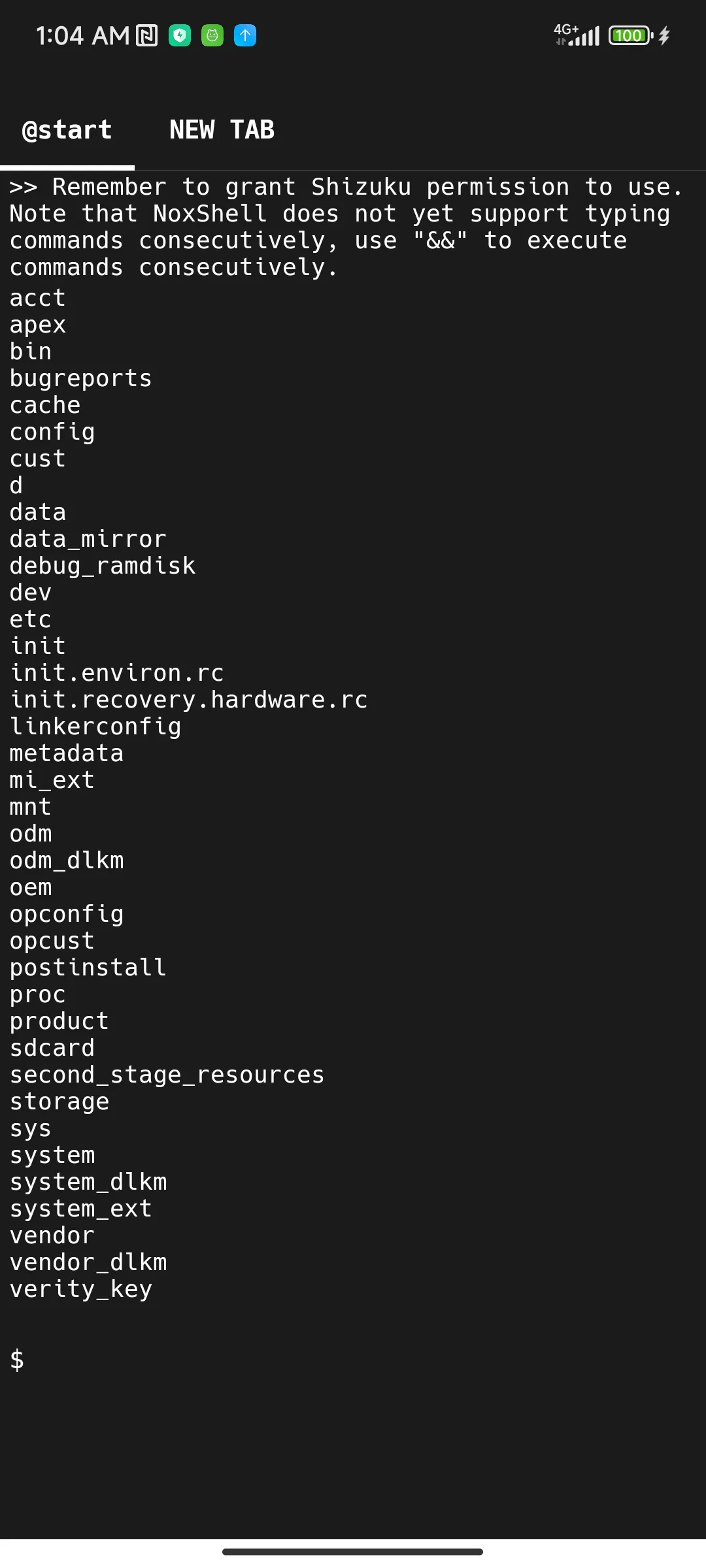Image resolution: width=706 pixels, height=1568 pixels.
Task: Tap the verity_key entry
Action: 81,1289
